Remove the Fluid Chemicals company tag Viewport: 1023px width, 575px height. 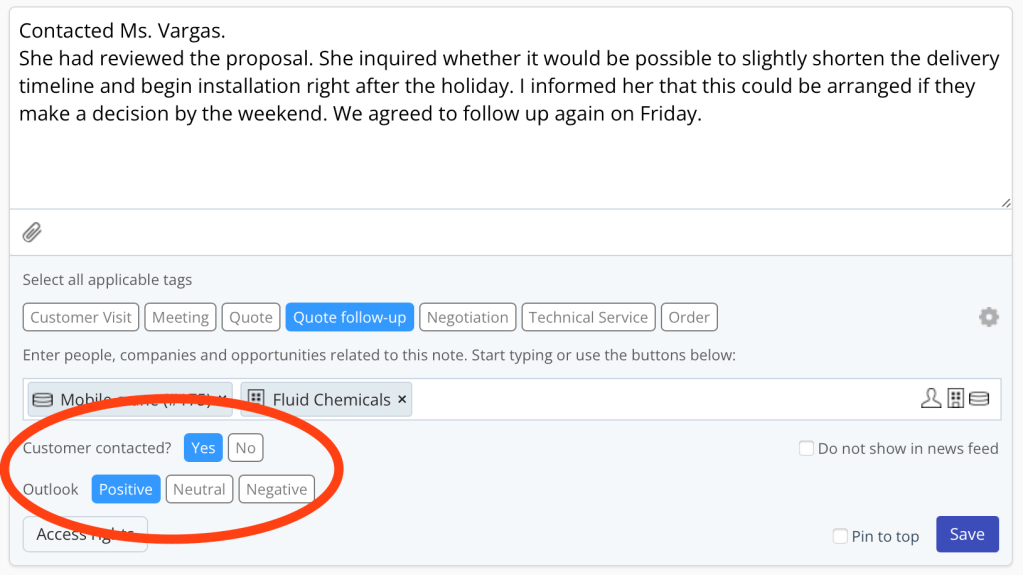pyautogui.click(x=402, y=399)
